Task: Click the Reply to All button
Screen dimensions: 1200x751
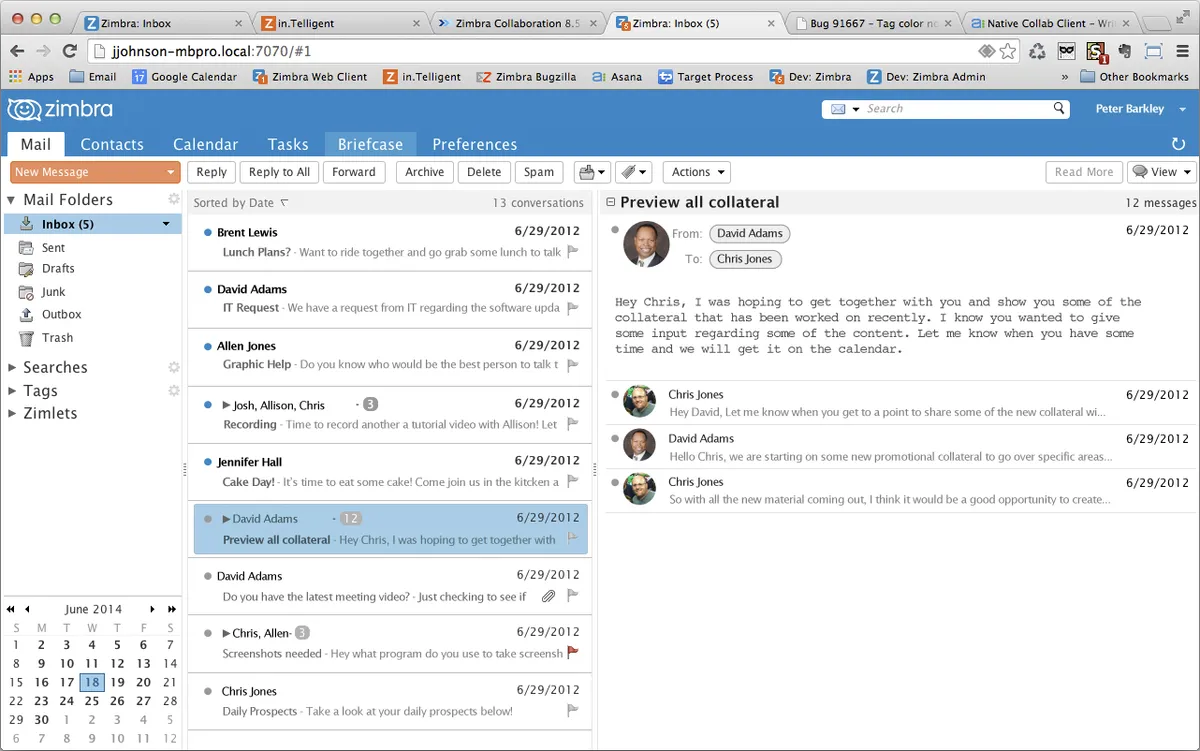Action: [279, 172]
